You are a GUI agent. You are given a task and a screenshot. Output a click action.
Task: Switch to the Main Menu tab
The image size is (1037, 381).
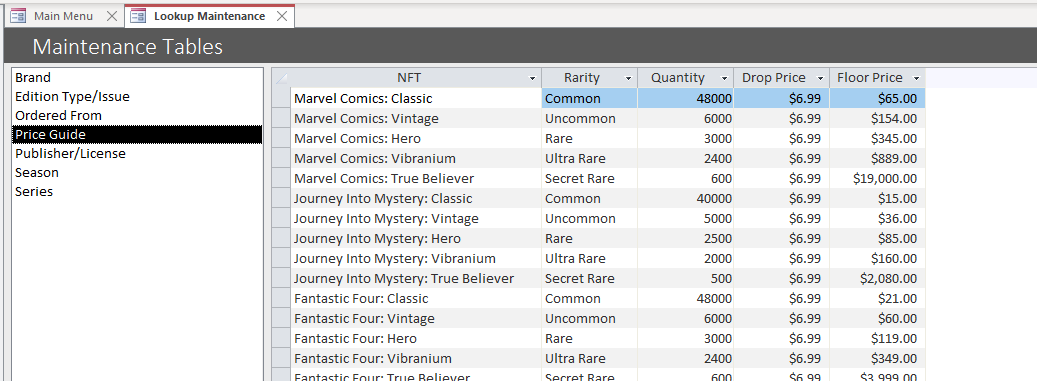tap(63, 16)
